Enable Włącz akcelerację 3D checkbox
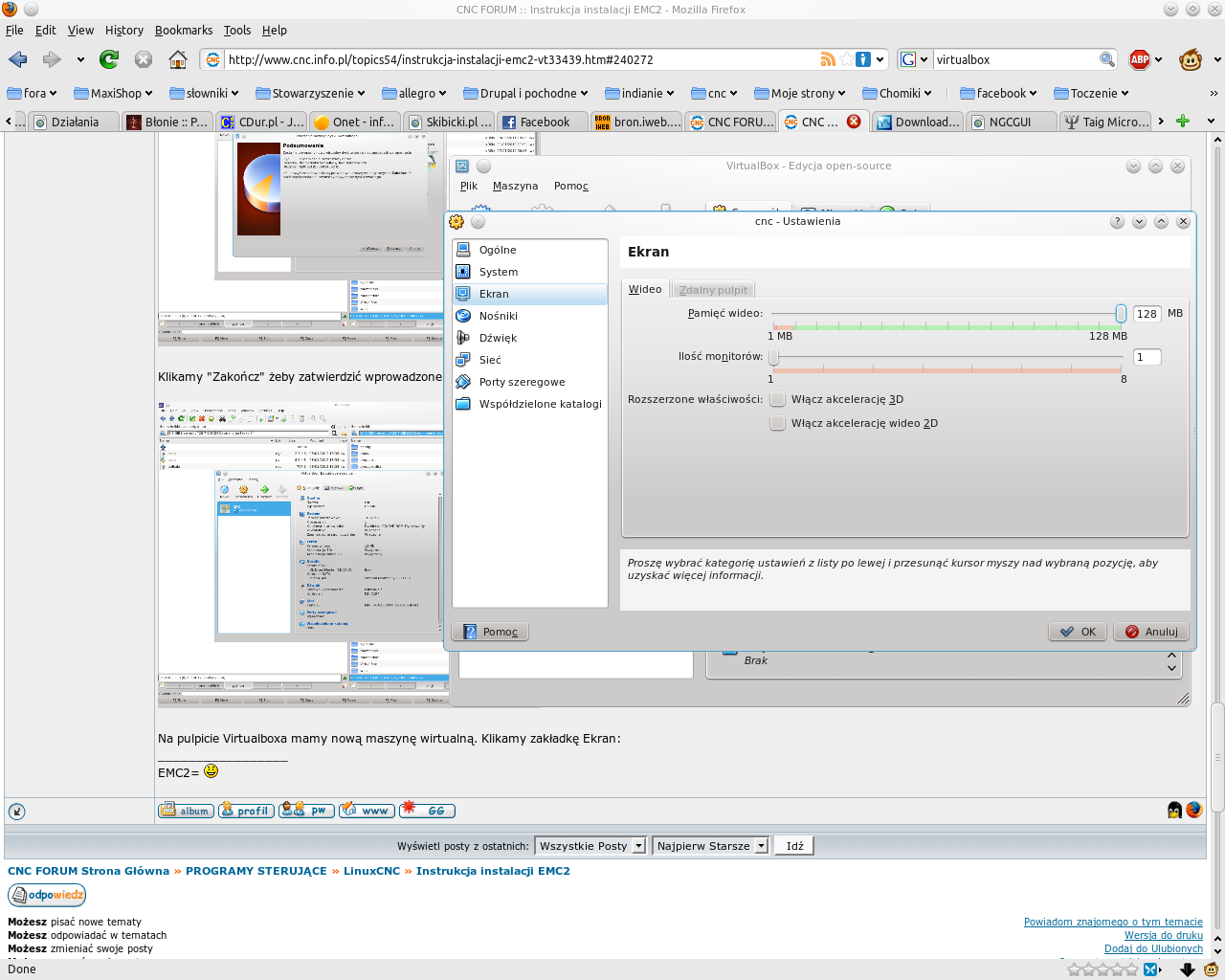This screenshot has width=1225, height=980. pos(777,399)
